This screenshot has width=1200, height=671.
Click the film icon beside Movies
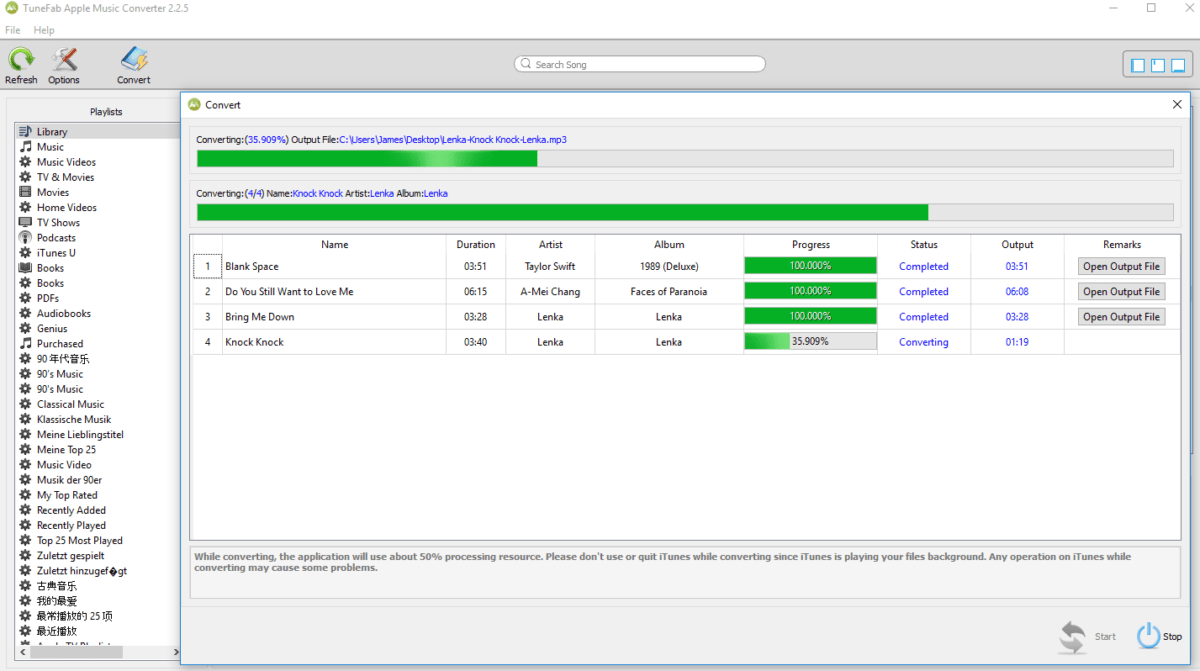[26, 192]
